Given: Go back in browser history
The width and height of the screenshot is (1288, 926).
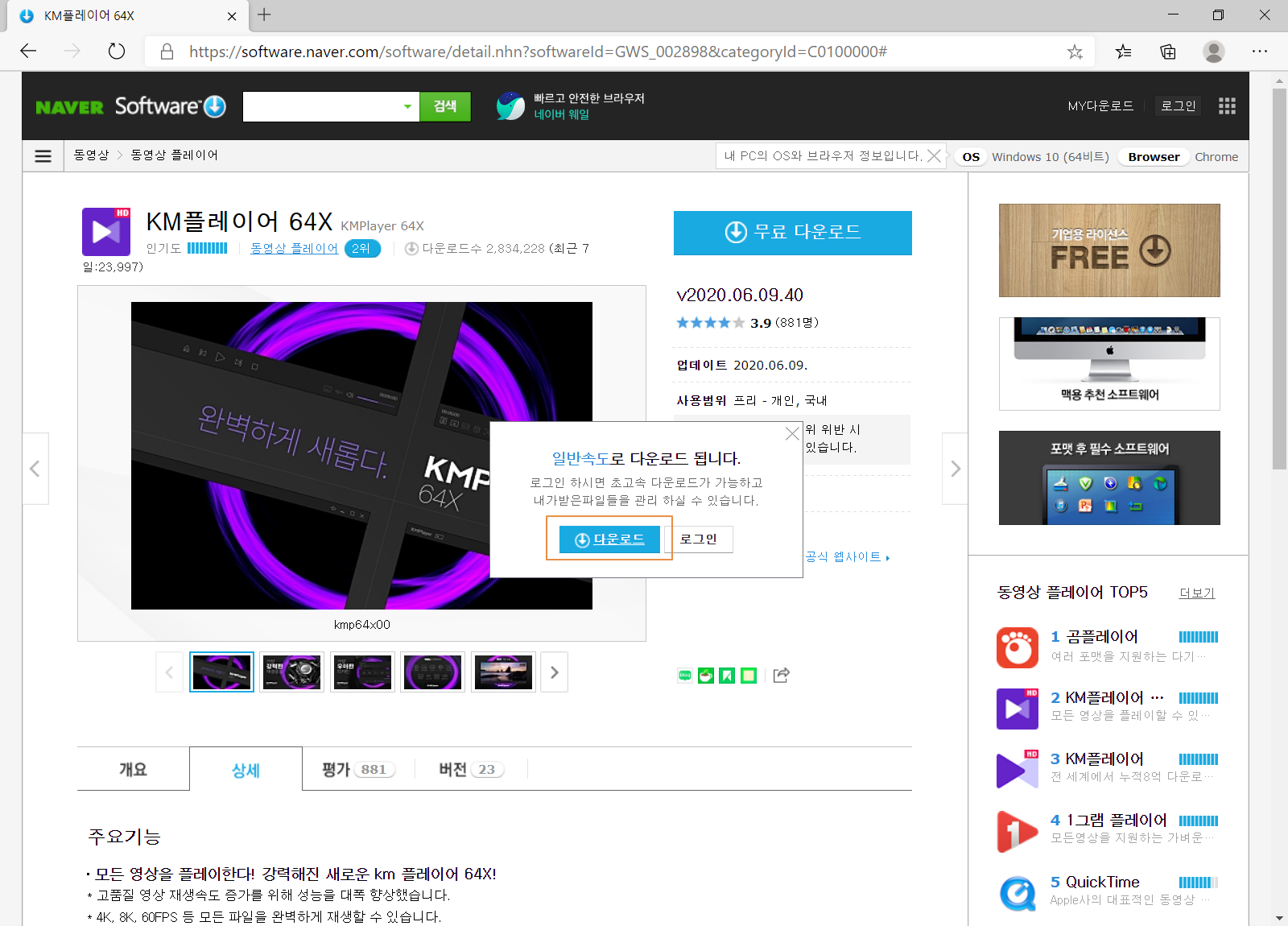Looking at the screenshot, I should tap(29, 52).
